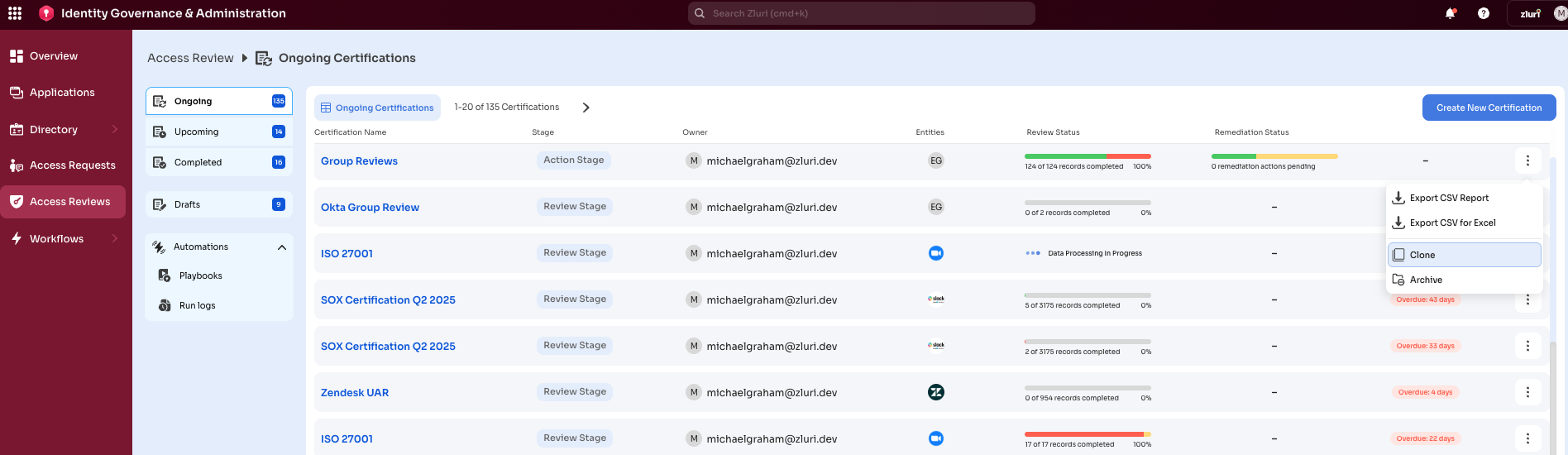Click the Review Status column header
Viewport: 1568px width, 455px height.
(1053, 132)
